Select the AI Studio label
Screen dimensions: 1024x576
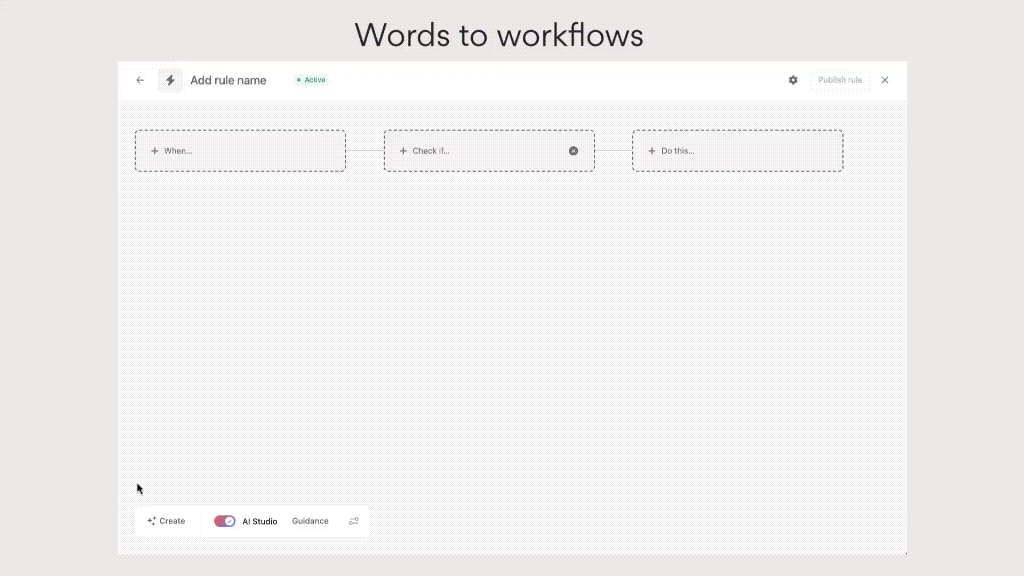260,521
